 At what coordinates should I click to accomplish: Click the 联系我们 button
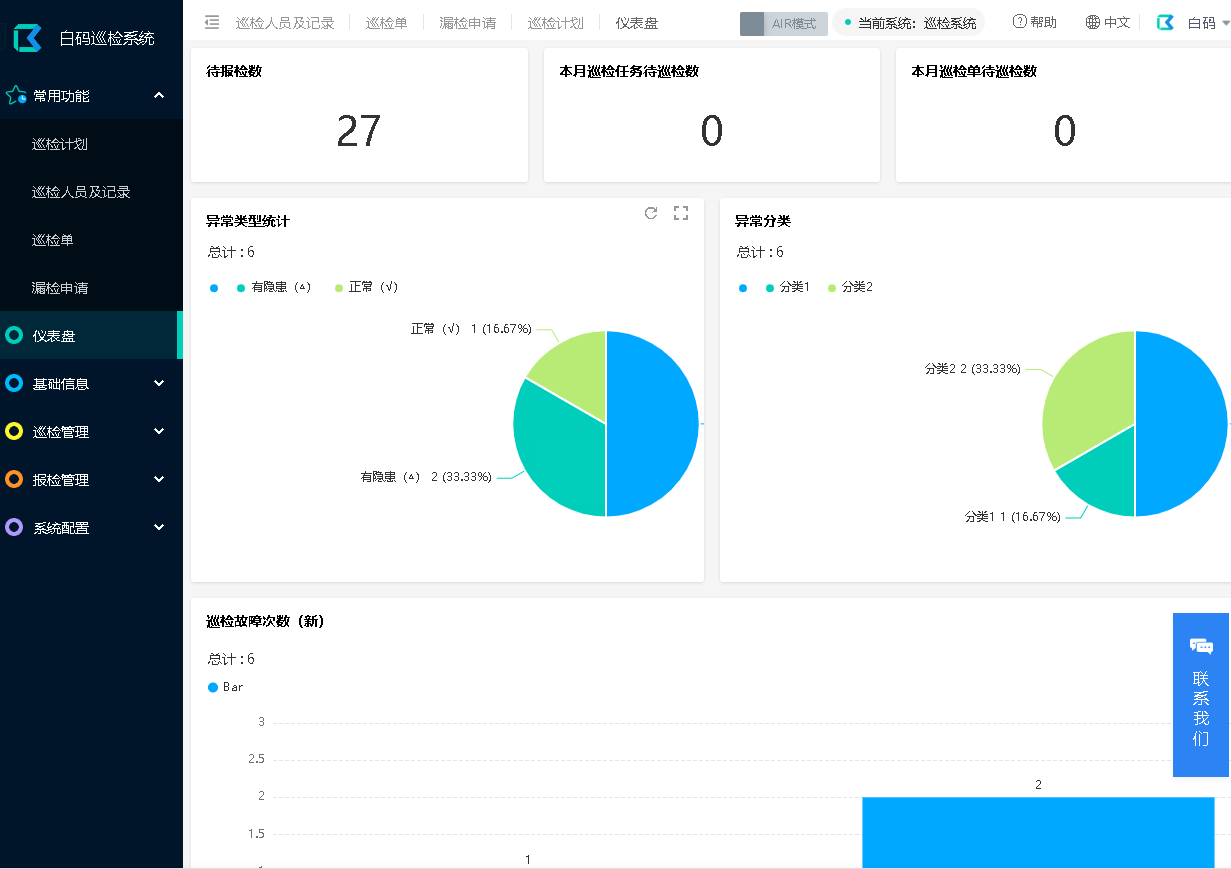[1201, 695]
